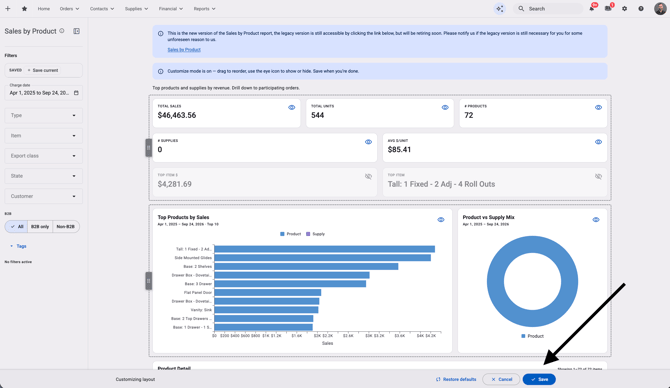Select B2B only filter

pyautogui.click(x=40, y=226)
